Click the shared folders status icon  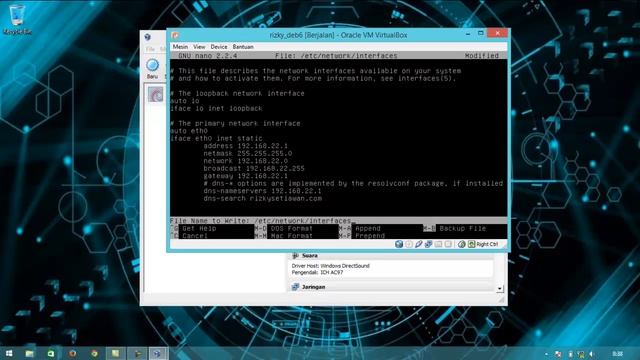pos(438,244)
